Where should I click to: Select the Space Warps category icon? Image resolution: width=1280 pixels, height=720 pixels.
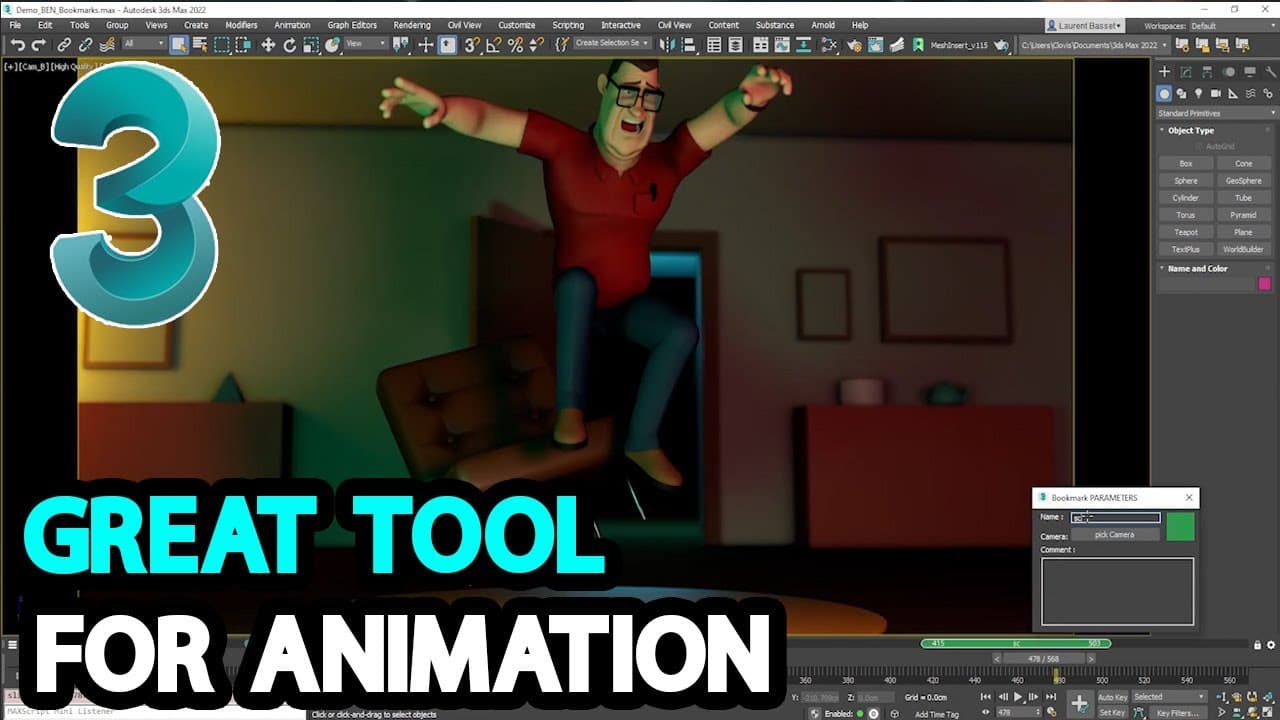(x=1250, y=93)
